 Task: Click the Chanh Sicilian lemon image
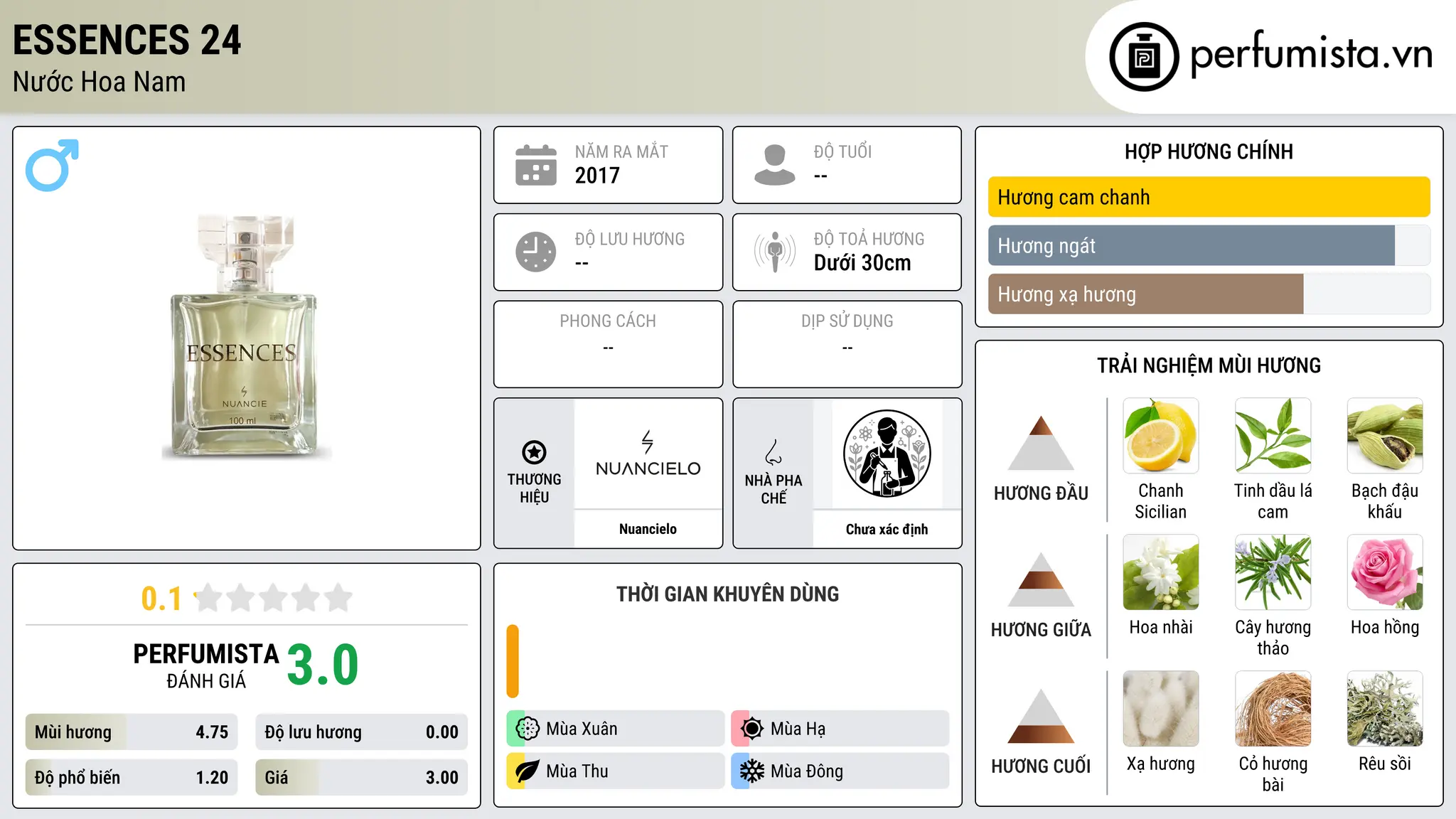tap(1161, 436)
